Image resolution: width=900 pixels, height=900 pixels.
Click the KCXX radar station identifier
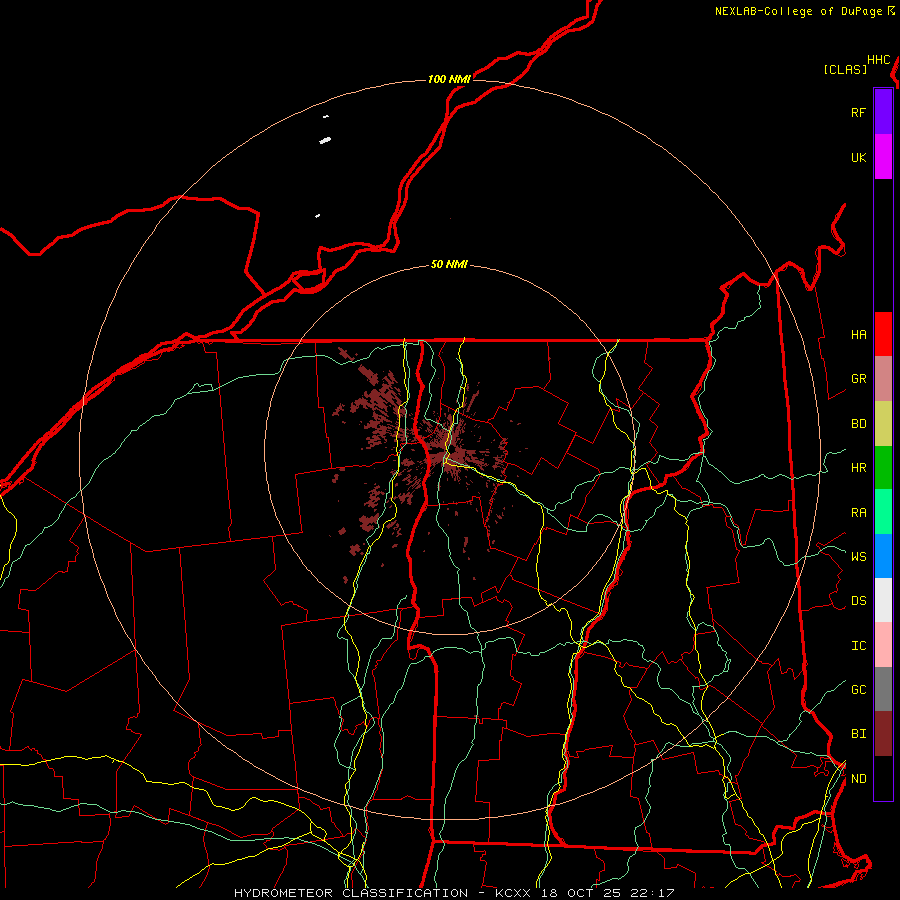pyautogui.click(x=513, y=893)
